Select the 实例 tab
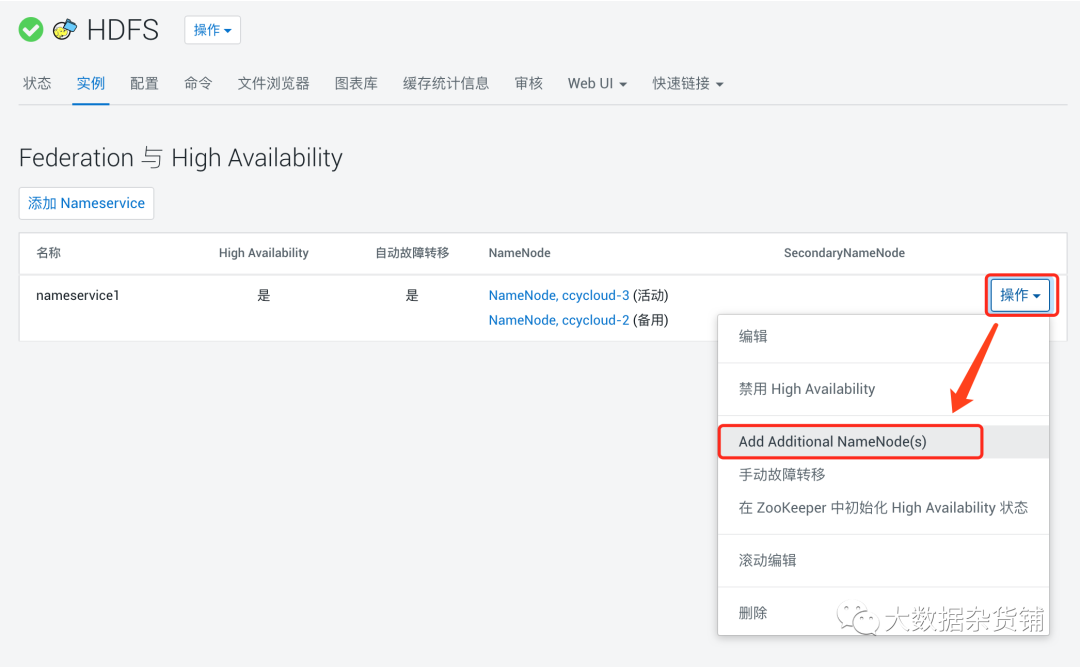Viewport: 1080px width, 667px height. pyautogui.click(x=91, y=83)
